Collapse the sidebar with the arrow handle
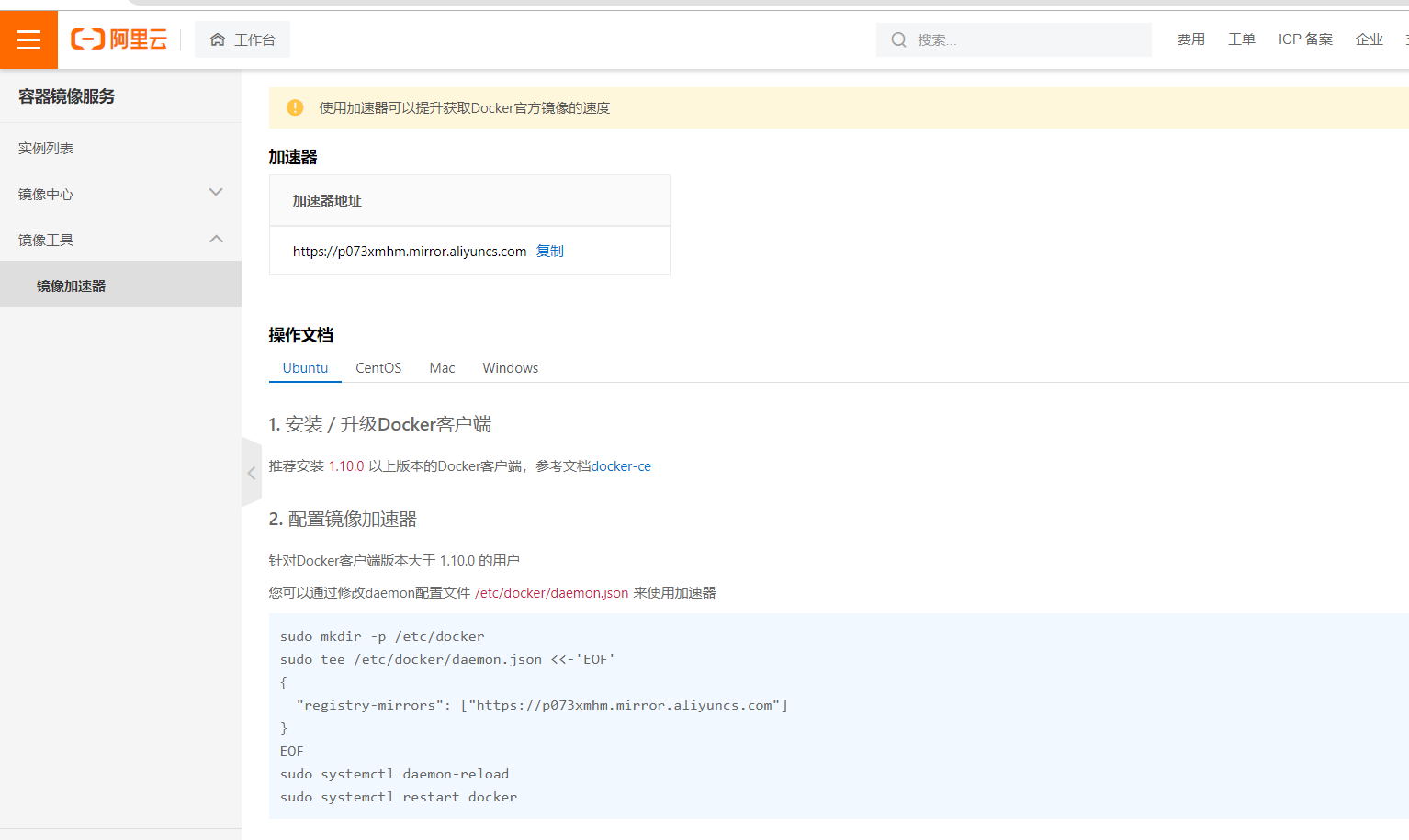Viewport: 1409px width, 840px height. point(251,473)
